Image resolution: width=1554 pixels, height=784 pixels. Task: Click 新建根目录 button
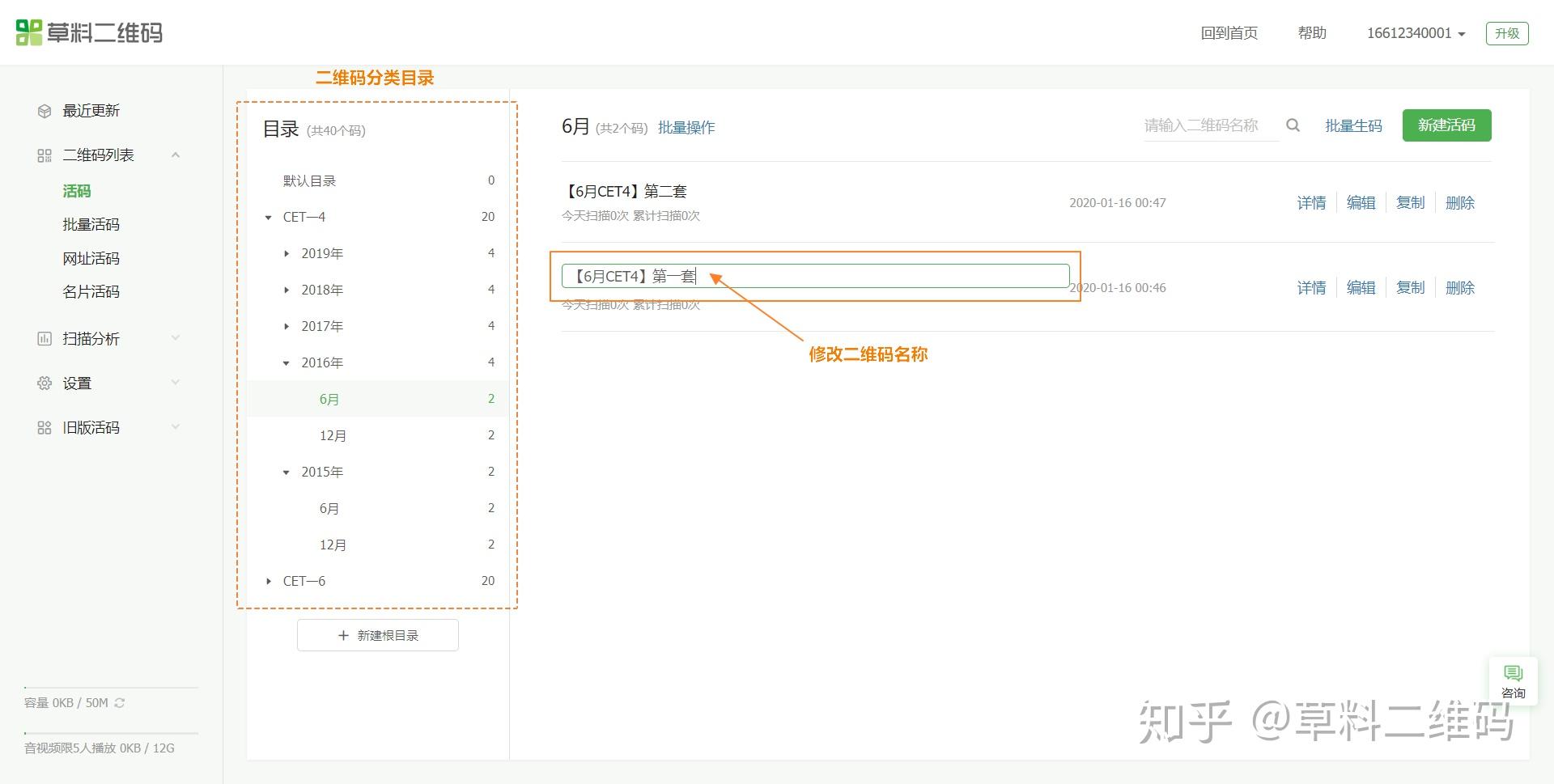click(378, 635)
